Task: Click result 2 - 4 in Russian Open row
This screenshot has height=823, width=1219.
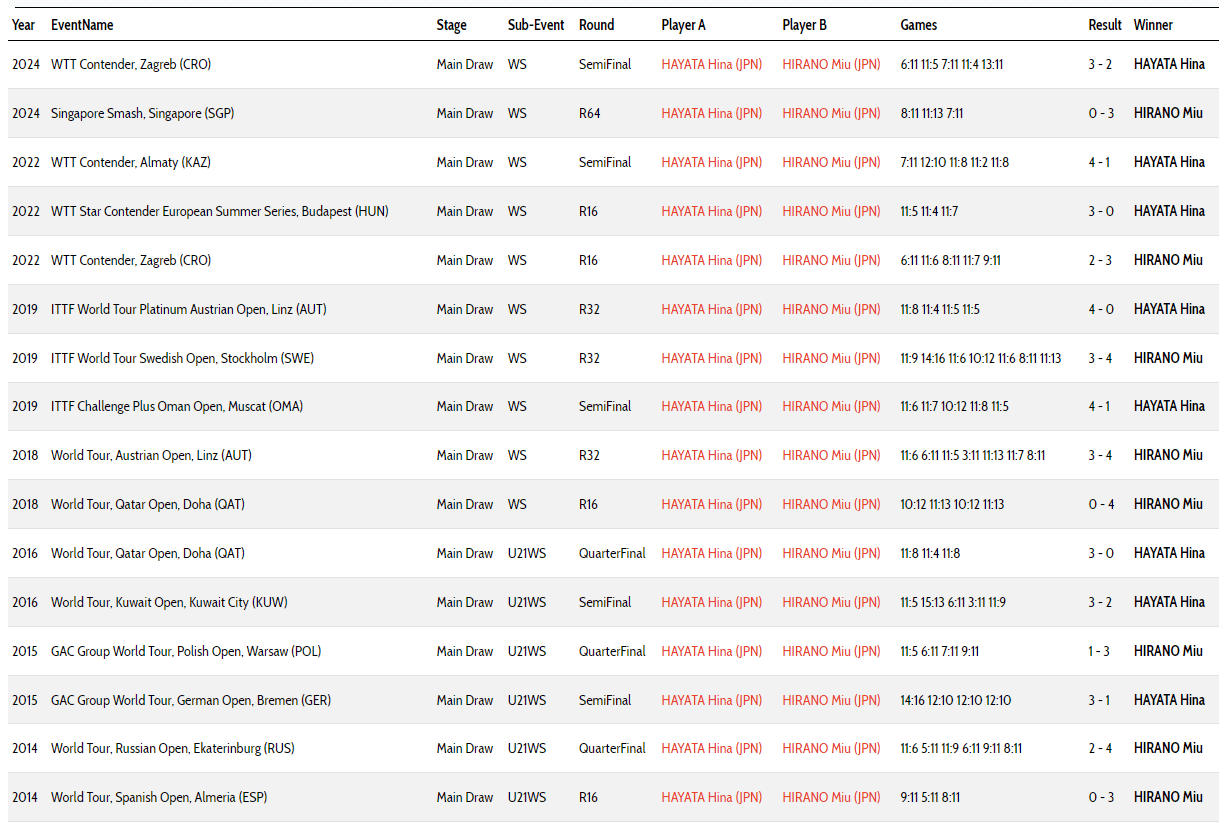Action: click(x=1100, y=748)
